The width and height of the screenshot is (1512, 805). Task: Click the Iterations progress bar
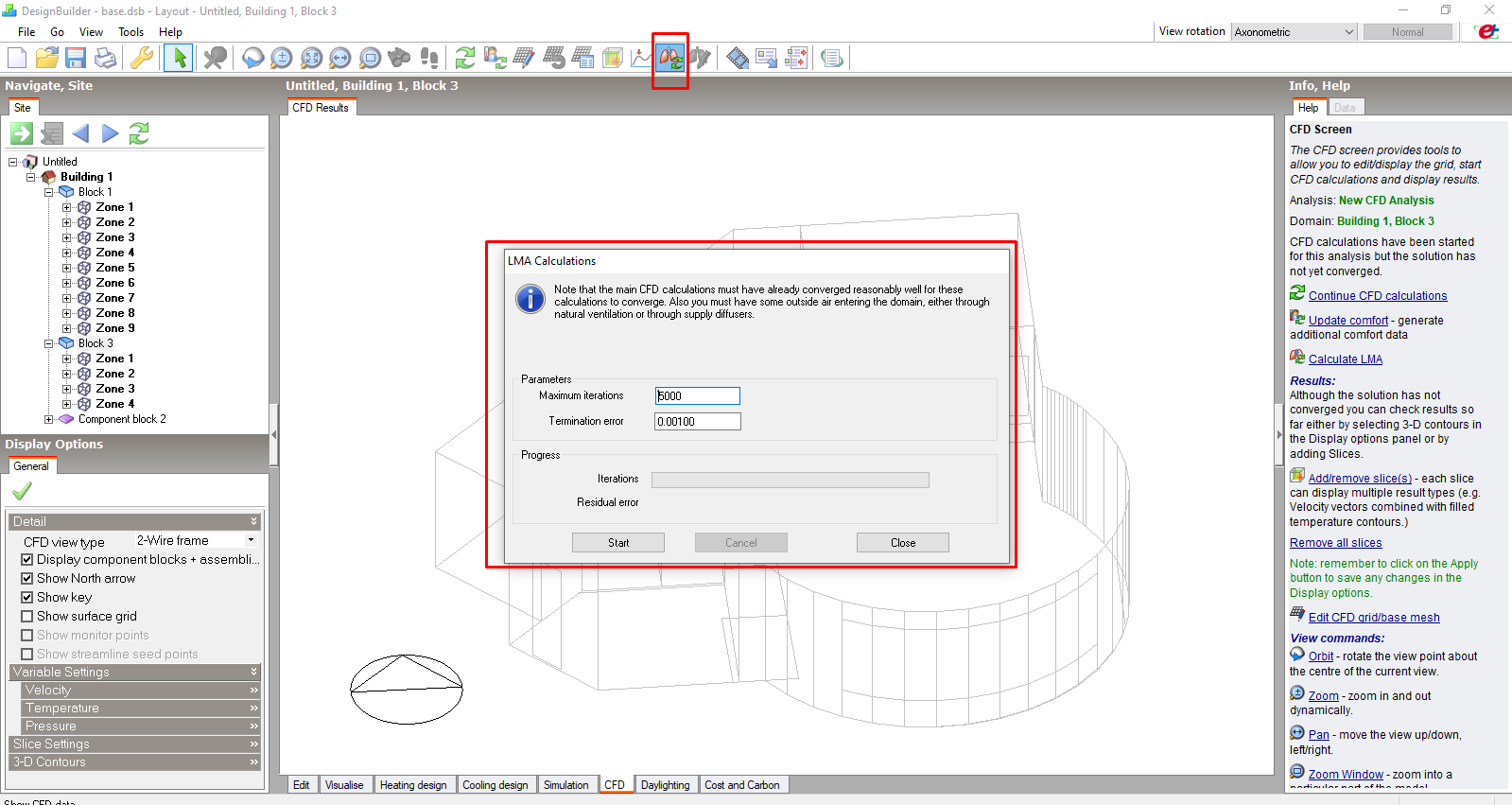click(791, 480)
